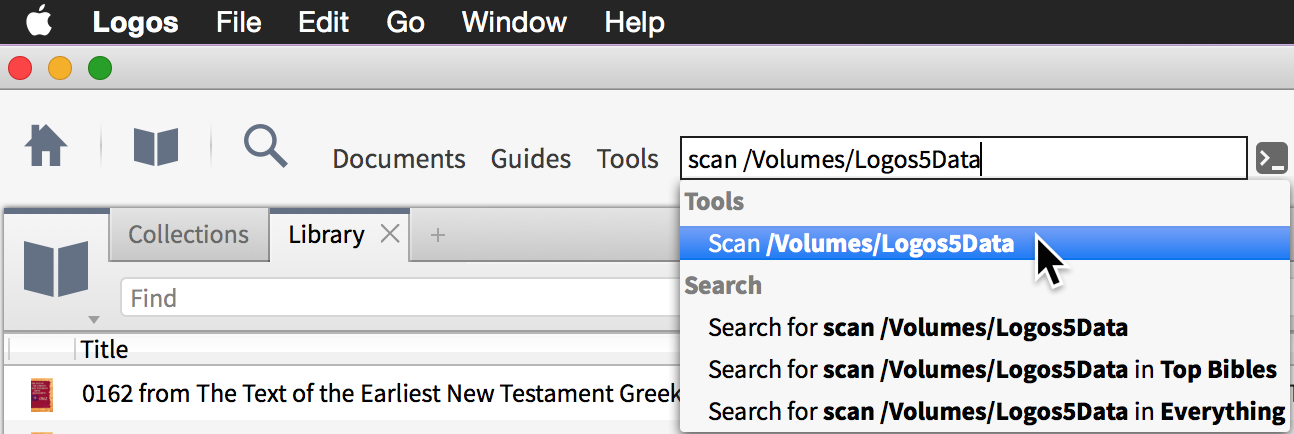This screenshot has width=1294, height=434.
Task: Click the Find field in Library
Action: pyautogui.click(x=400, y=297)
